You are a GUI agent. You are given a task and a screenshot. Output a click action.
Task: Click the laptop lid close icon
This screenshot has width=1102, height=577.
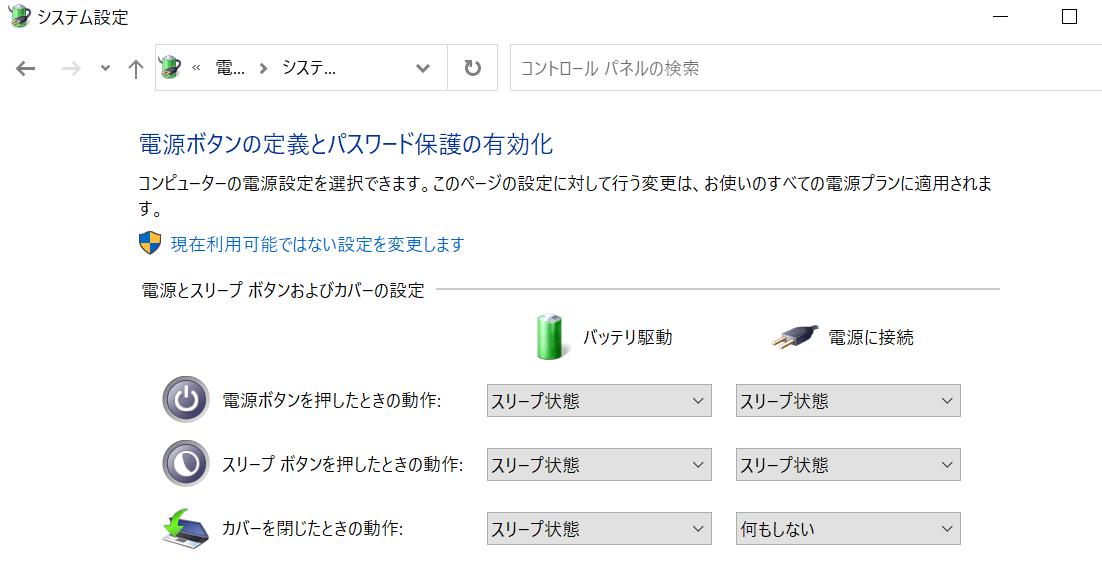[x=185, y=529]
